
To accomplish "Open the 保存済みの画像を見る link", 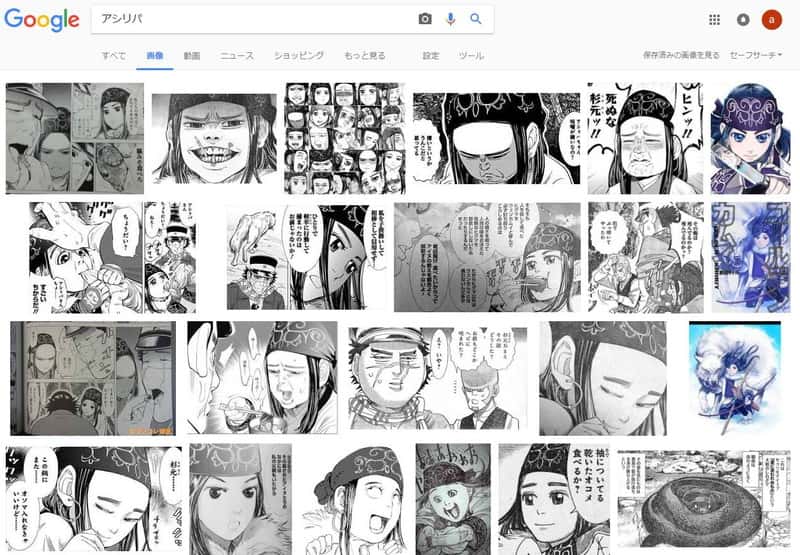I will pyautogui.click(x=681, y=55).
